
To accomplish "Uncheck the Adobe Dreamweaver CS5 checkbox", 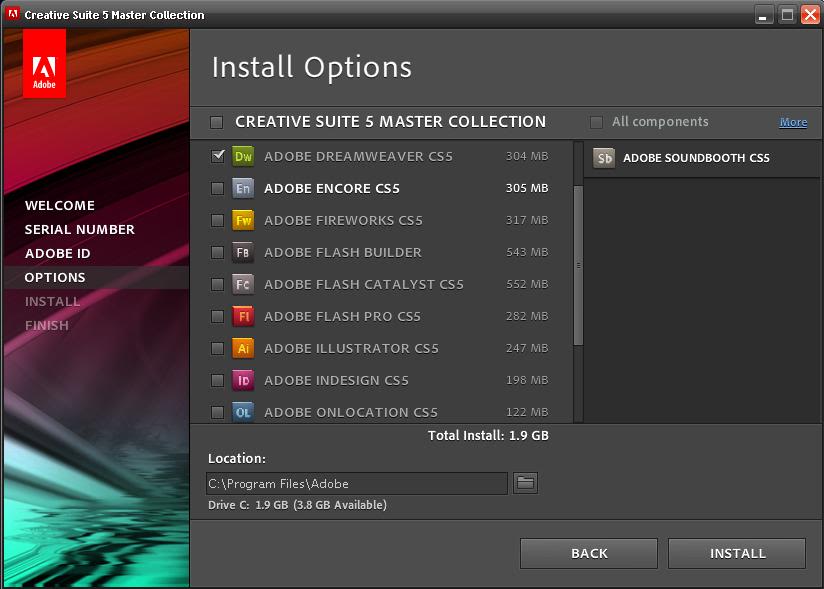I will pos(218,156).
